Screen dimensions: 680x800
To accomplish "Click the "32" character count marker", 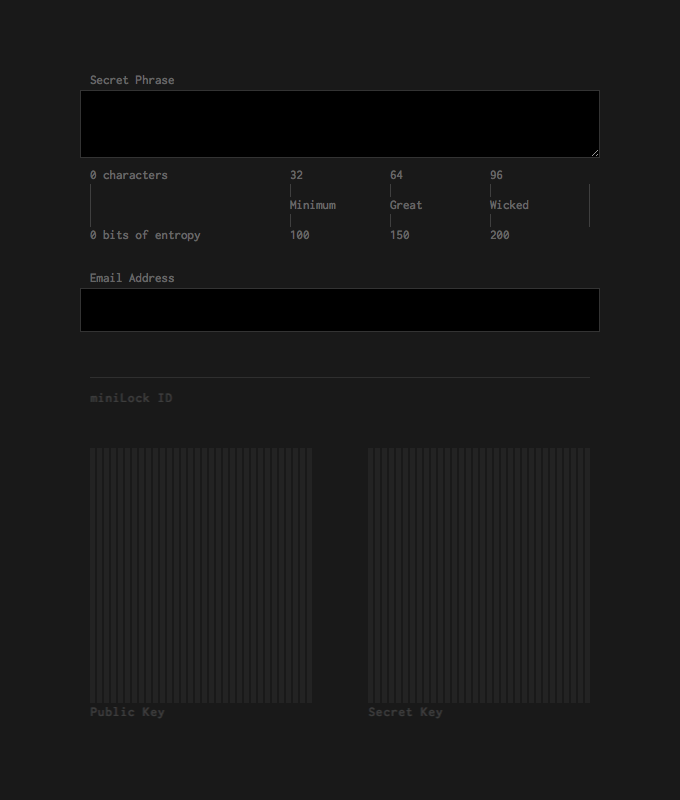I will click(x=296, y=175).
